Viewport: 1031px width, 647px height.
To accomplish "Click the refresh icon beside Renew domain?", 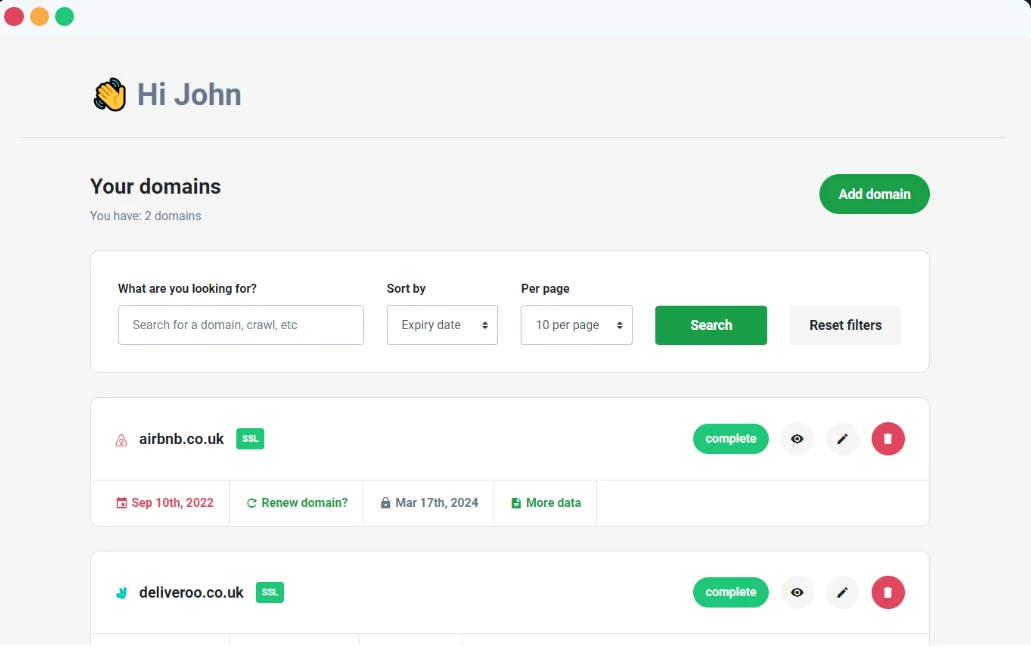I will pos(251,503).
